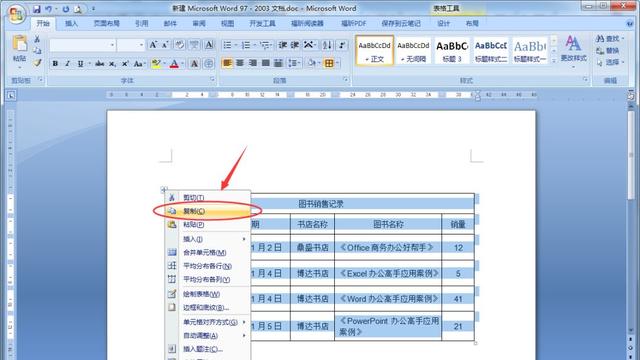
Task: Toggle Underline formatting
Action: tap(80, 63)
